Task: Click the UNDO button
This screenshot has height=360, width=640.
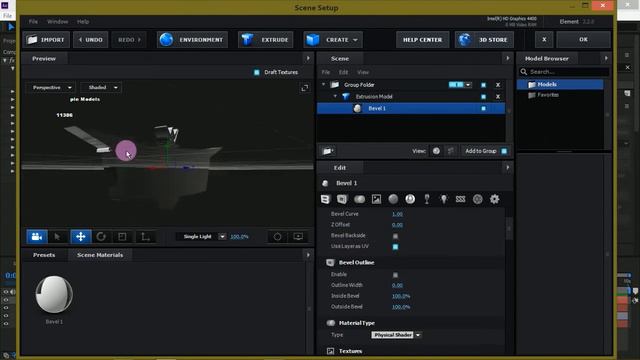Action: (91, 40)
